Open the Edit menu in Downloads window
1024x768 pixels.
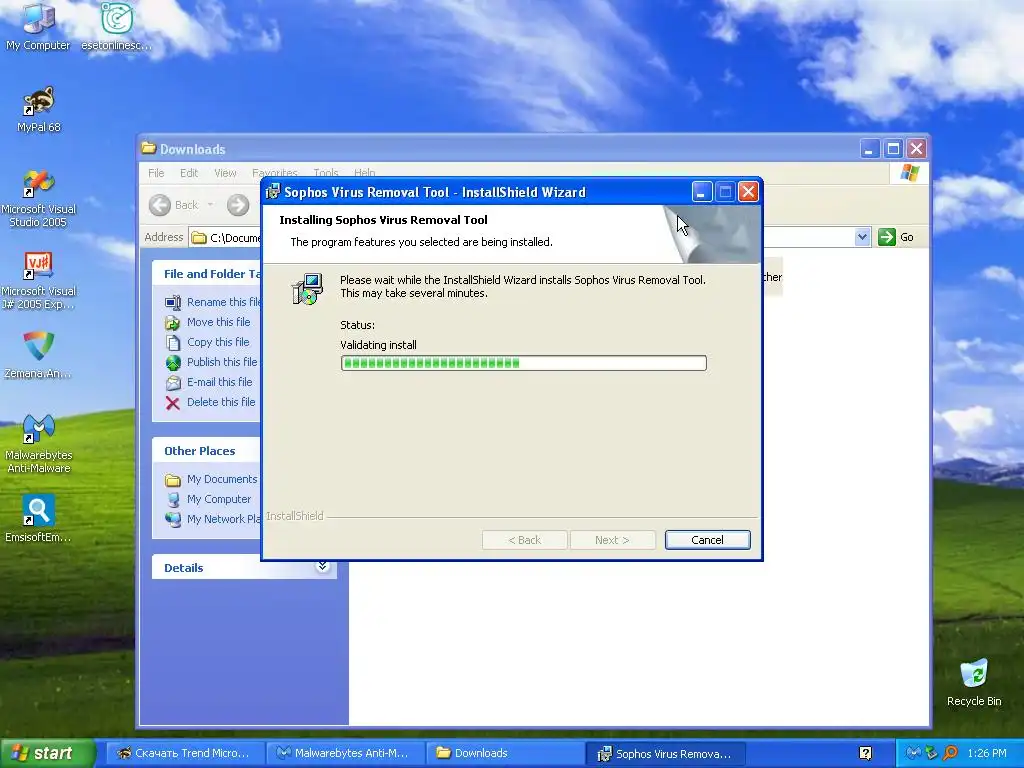coord(189,173)
